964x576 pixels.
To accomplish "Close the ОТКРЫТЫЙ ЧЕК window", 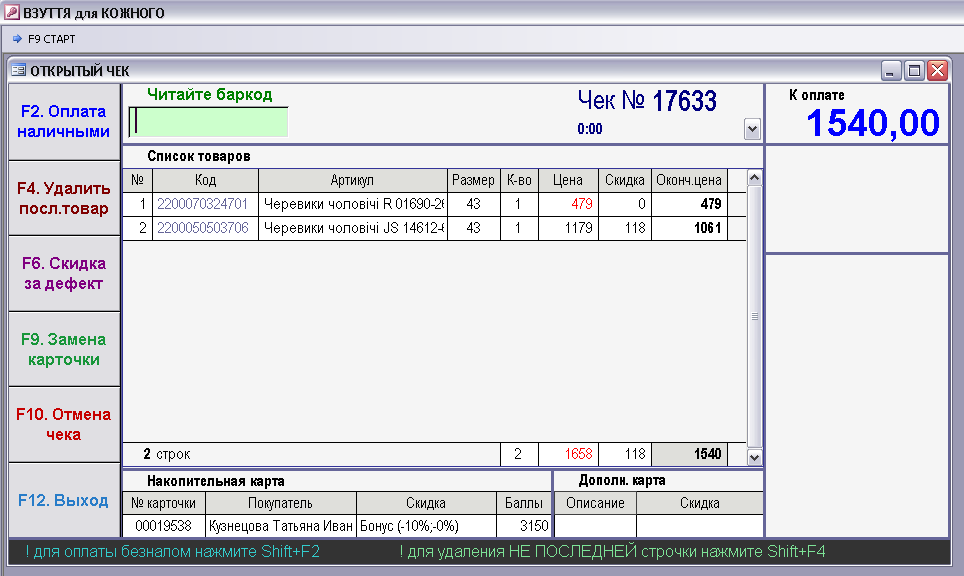I will click(x=938, y=71).
